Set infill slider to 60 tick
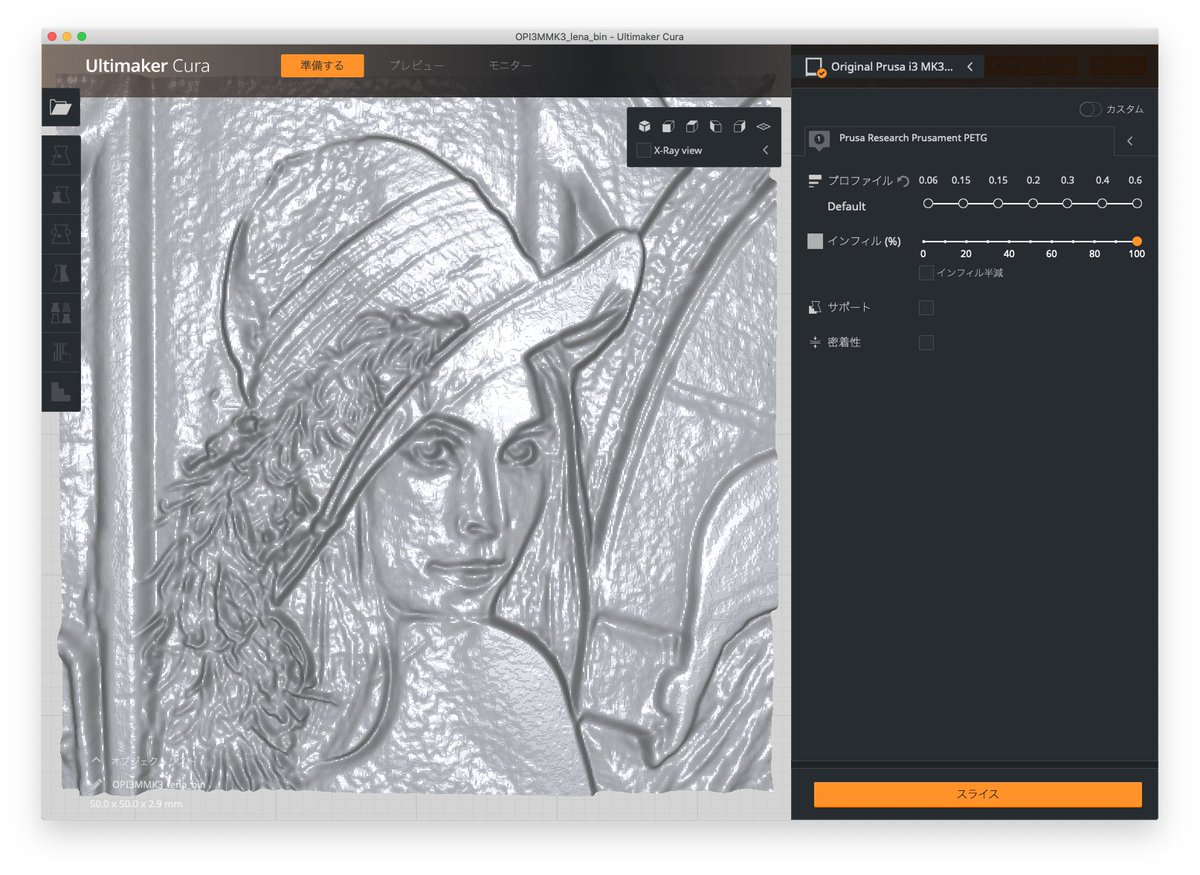This screenshot has width=1200, height=875. click(x=1052, y=241)
